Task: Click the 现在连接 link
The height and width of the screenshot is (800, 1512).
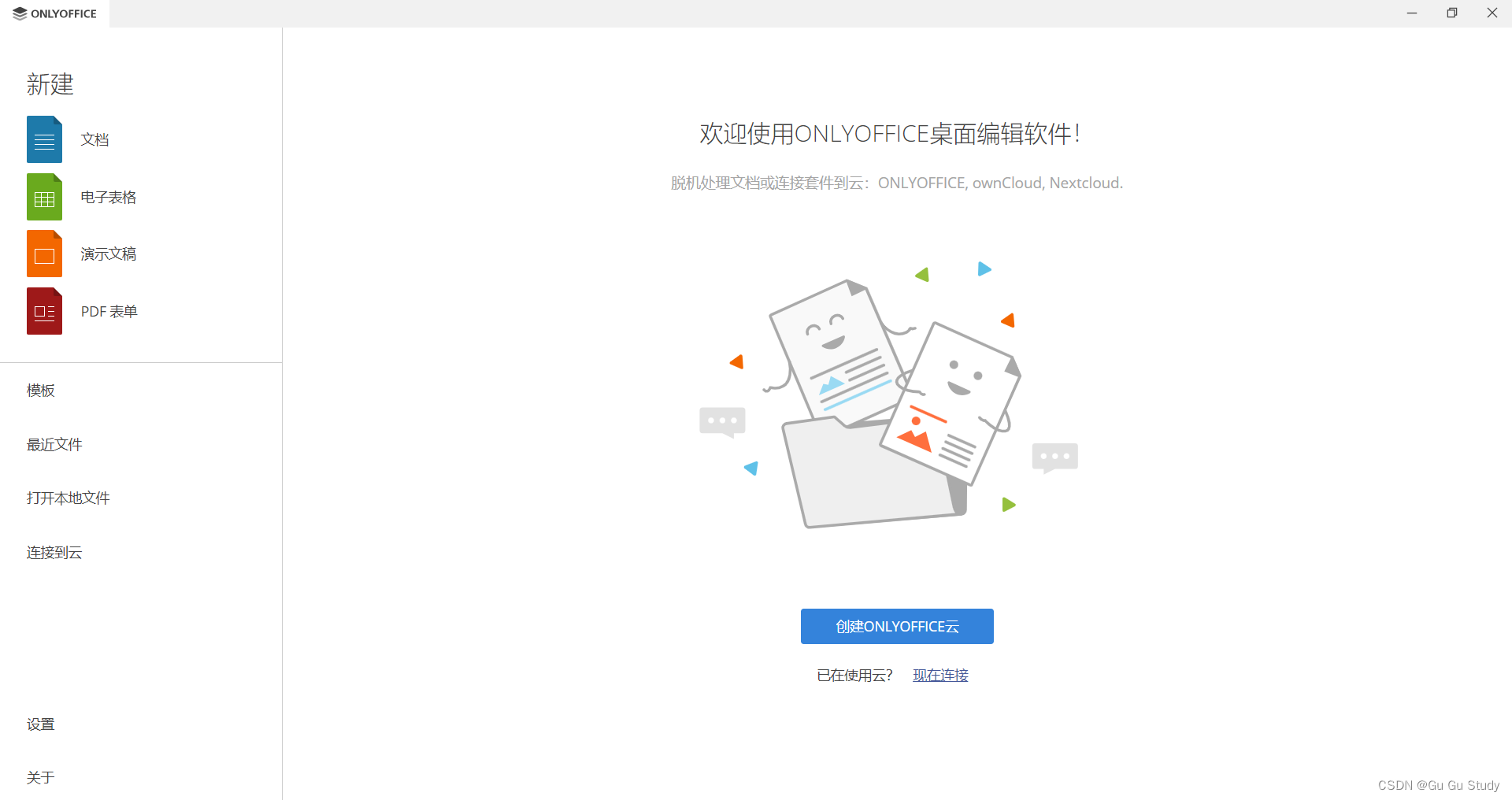Action: (x=940, y=676)
